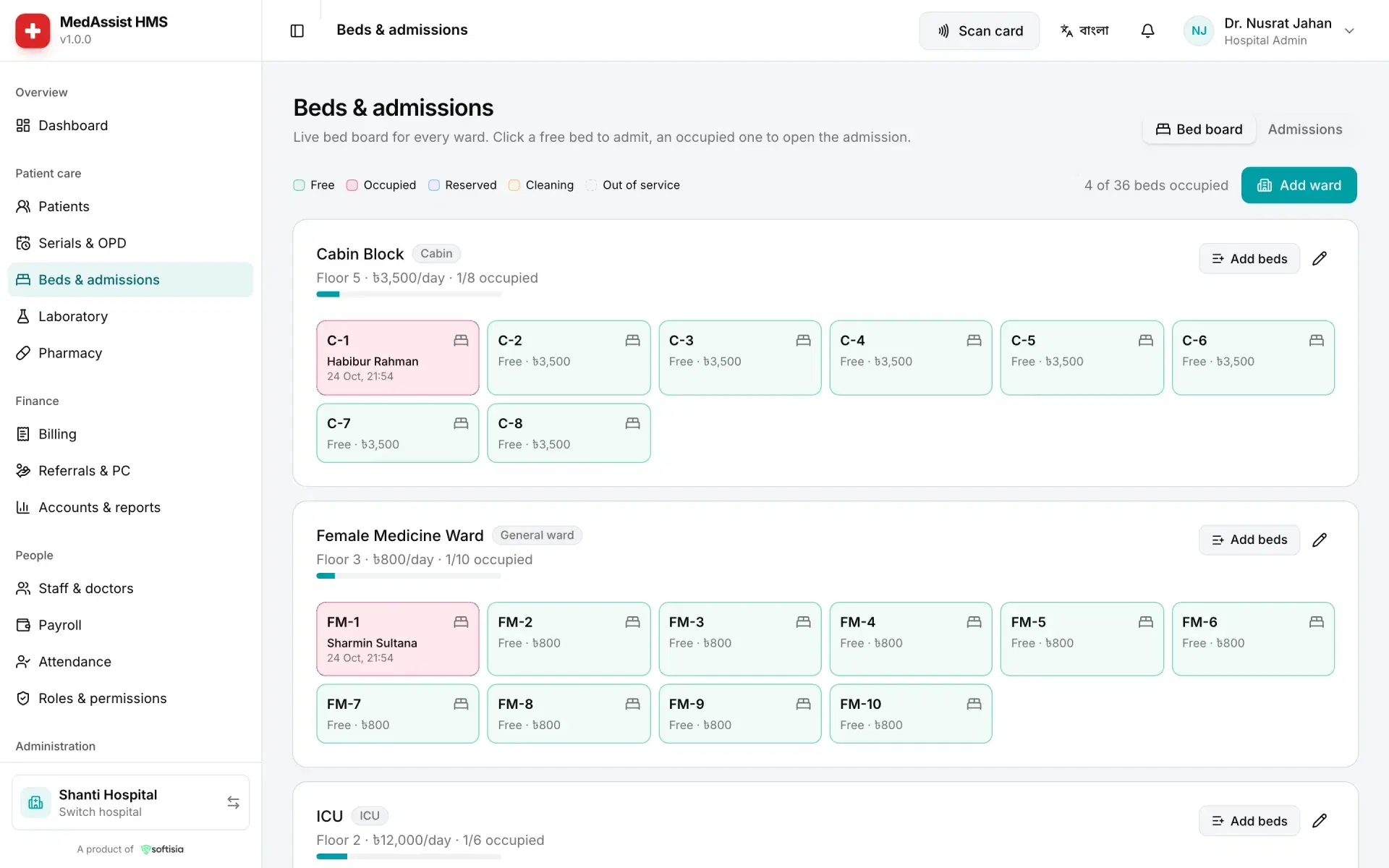
Task: Click the Occupied pink legend swatch
Action: (352, 185)
